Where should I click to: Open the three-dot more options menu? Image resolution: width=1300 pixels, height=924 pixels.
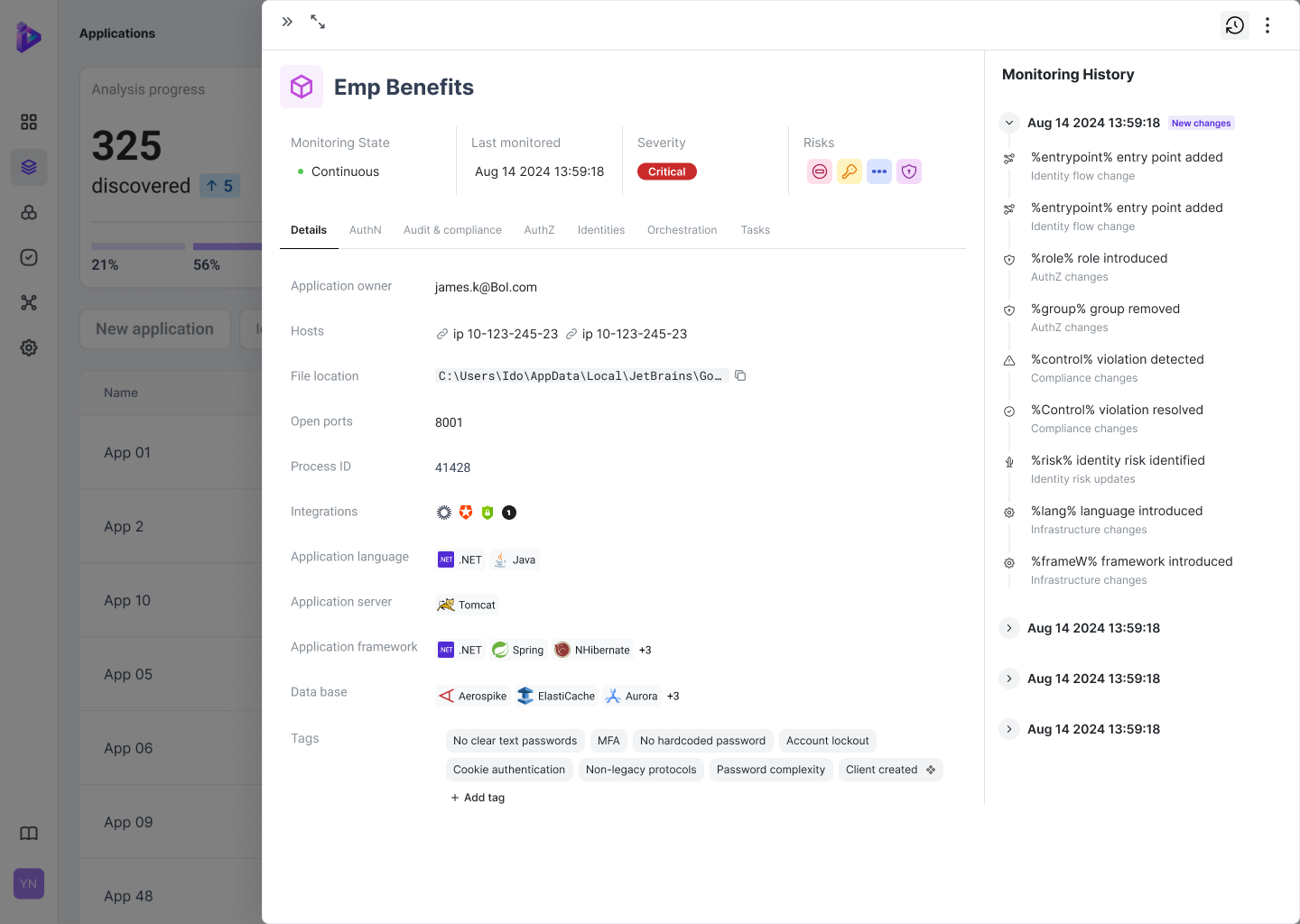point(1267,25)
